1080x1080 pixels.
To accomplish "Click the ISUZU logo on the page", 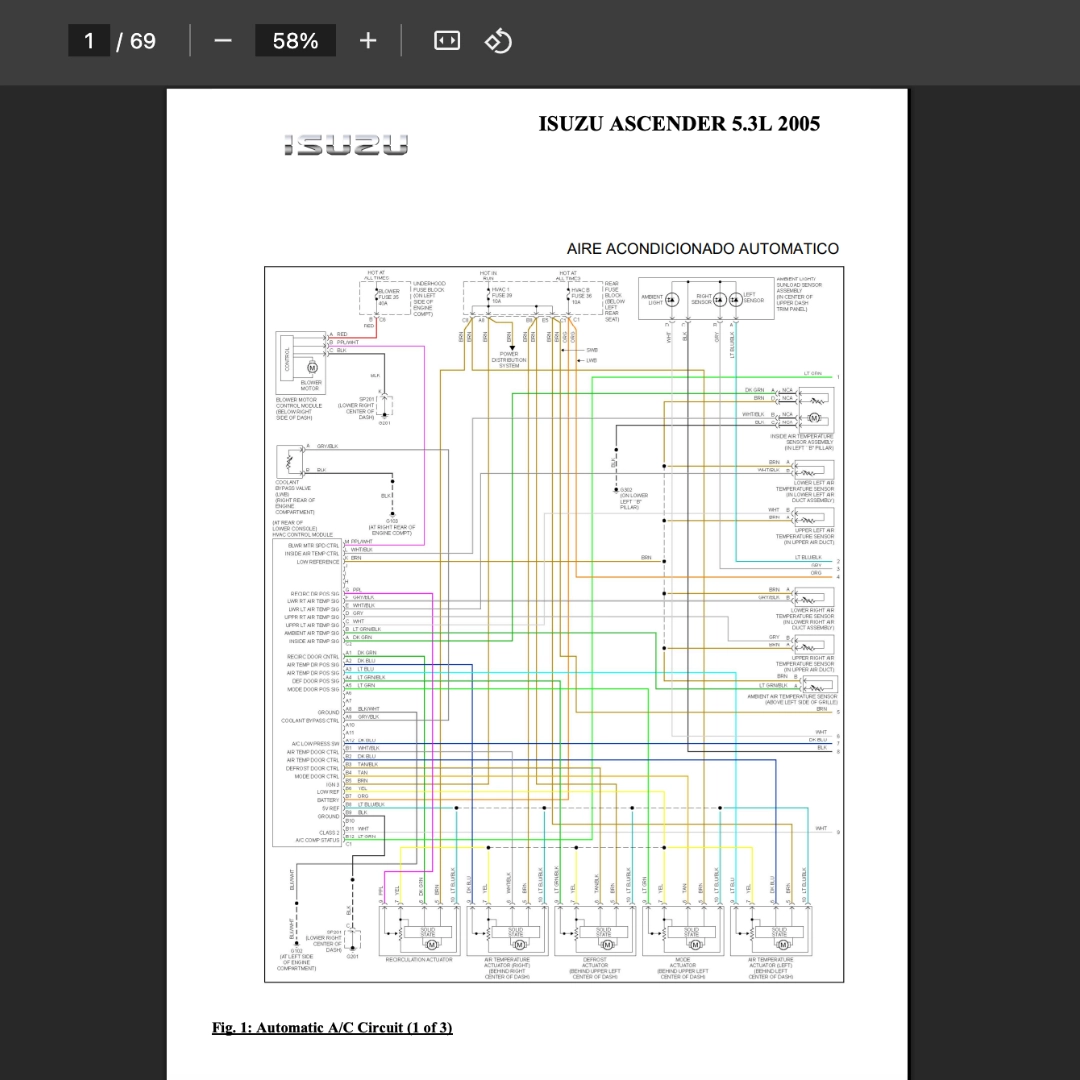I will point(346,145).
